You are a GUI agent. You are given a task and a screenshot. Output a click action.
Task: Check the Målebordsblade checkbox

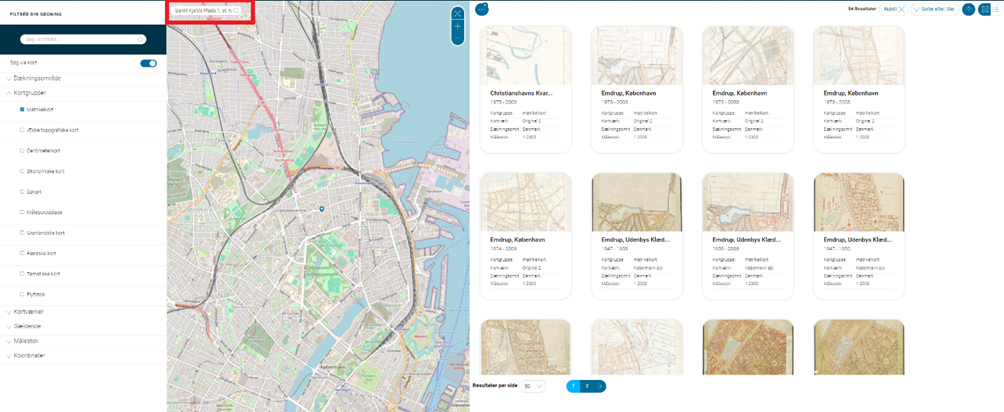click(x=22, y=212)
